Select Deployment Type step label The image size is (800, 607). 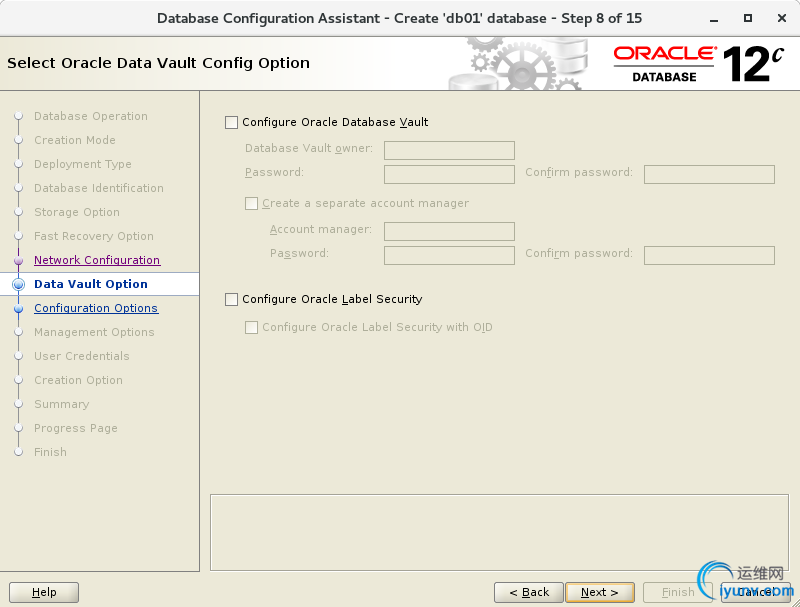click(83, 164)
